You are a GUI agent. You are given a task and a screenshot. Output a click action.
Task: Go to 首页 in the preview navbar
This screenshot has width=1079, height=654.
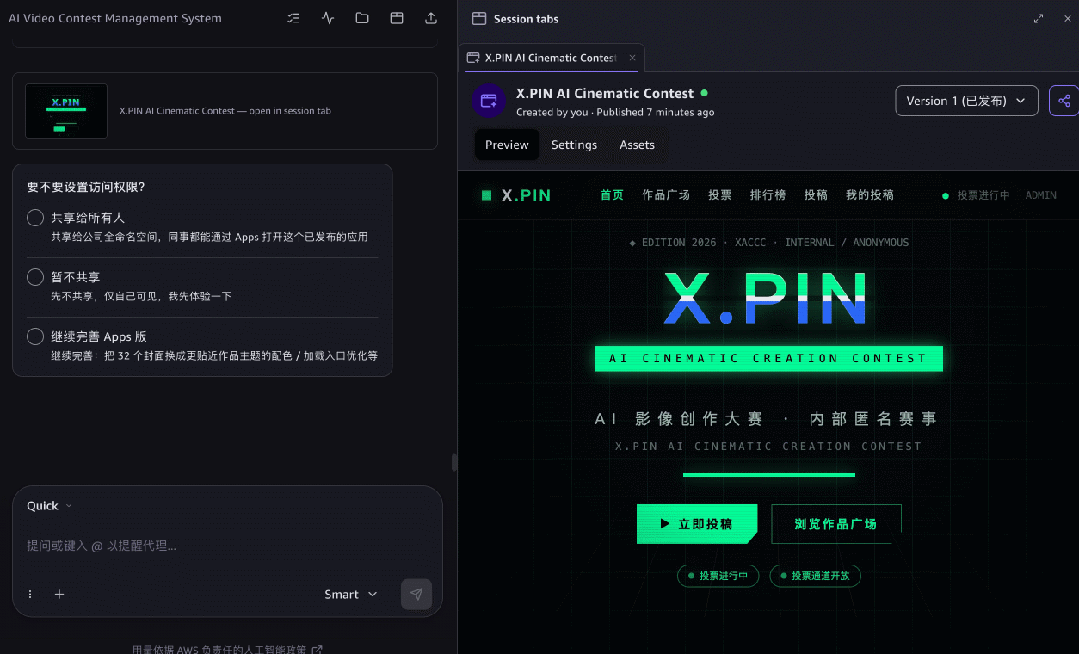click(x=612, y=196)
